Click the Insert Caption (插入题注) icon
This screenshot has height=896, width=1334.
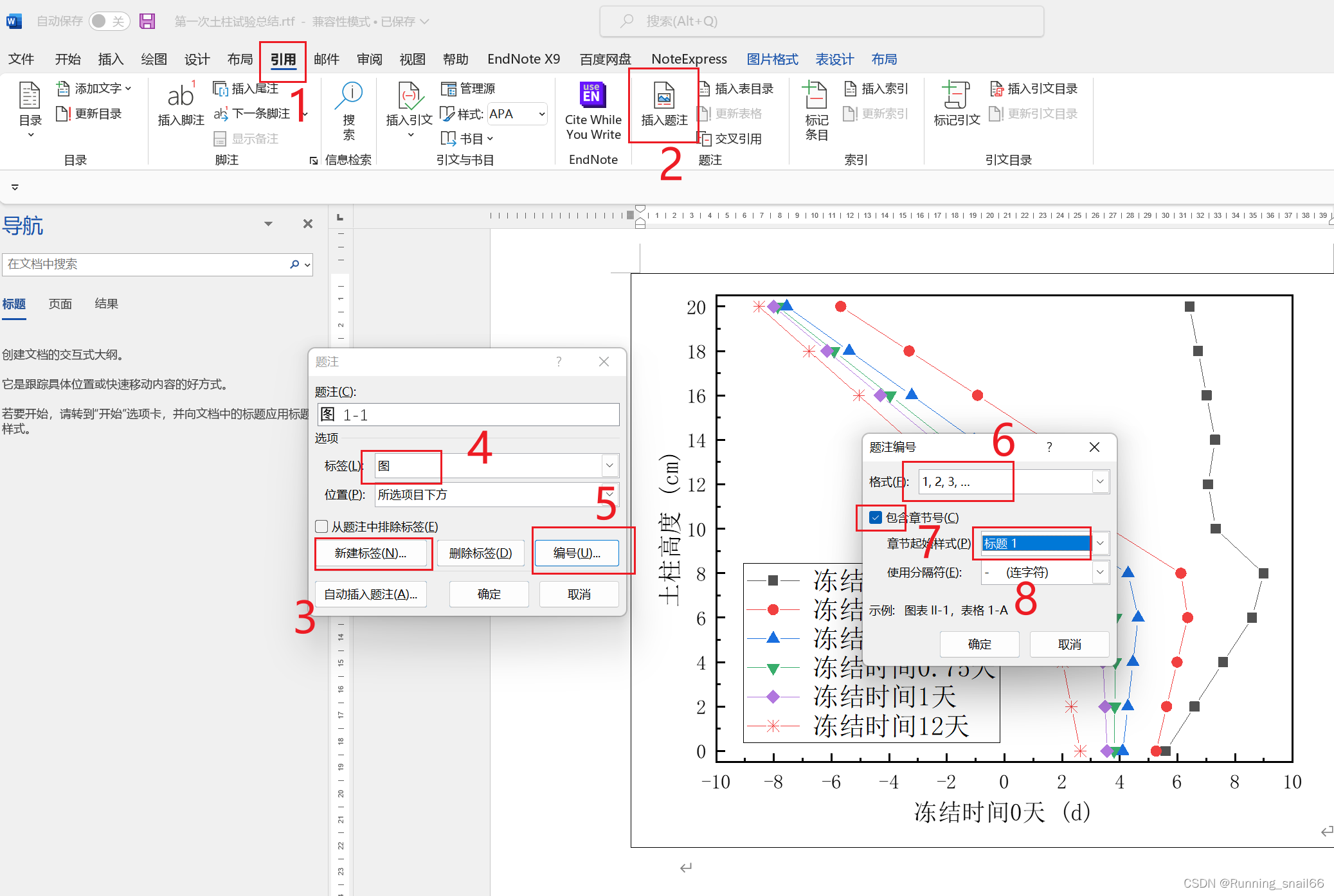click(x=664, y=96)
